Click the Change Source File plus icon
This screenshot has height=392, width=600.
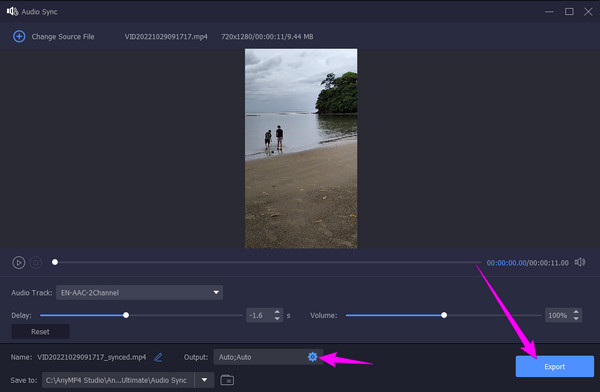[x=19, y=36]
